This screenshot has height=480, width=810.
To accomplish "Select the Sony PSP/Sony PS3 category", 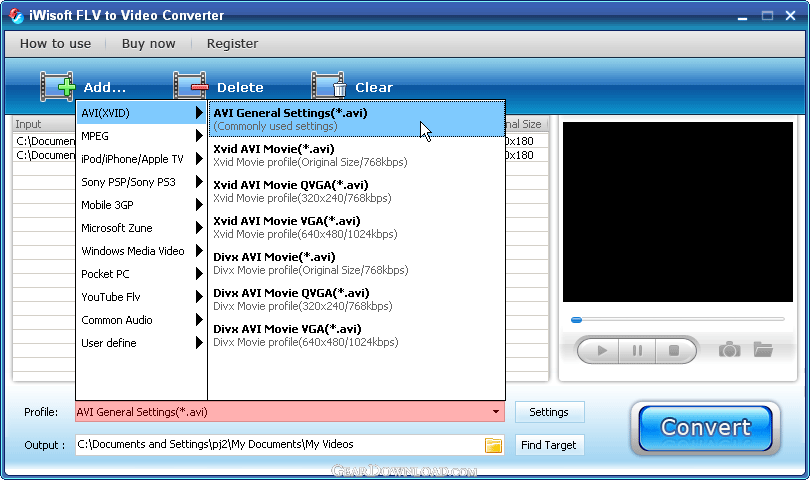I will tap(142, 182).
